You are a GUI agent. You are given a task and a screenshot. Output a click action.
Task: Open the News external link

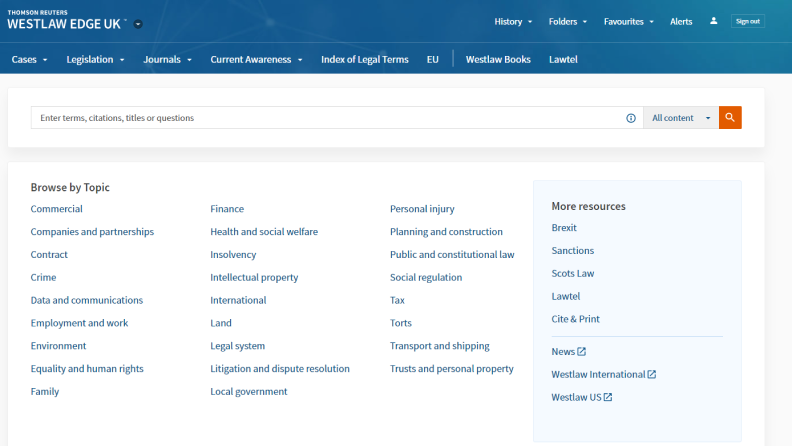pos(568,351)
